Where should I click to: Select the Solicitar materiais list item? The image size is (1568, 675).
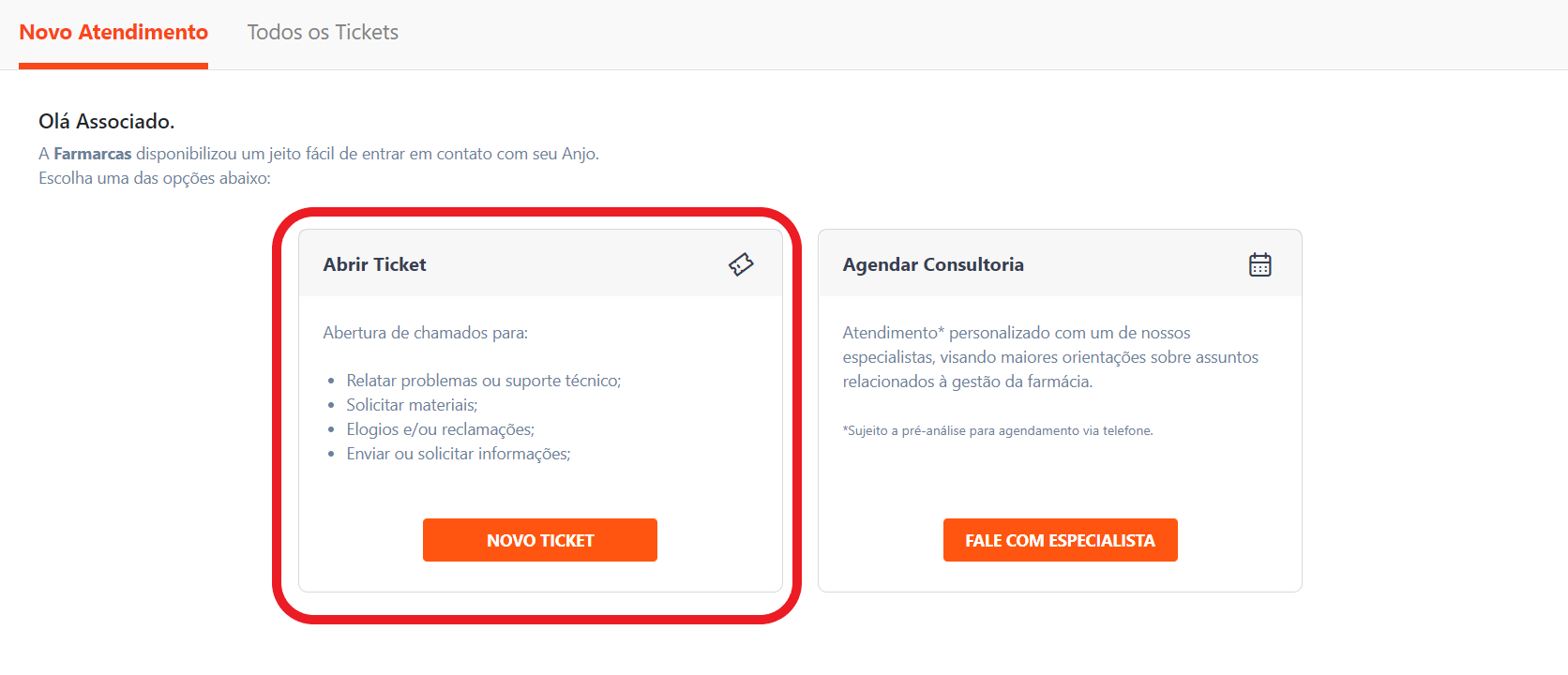(x=412, y=405)
